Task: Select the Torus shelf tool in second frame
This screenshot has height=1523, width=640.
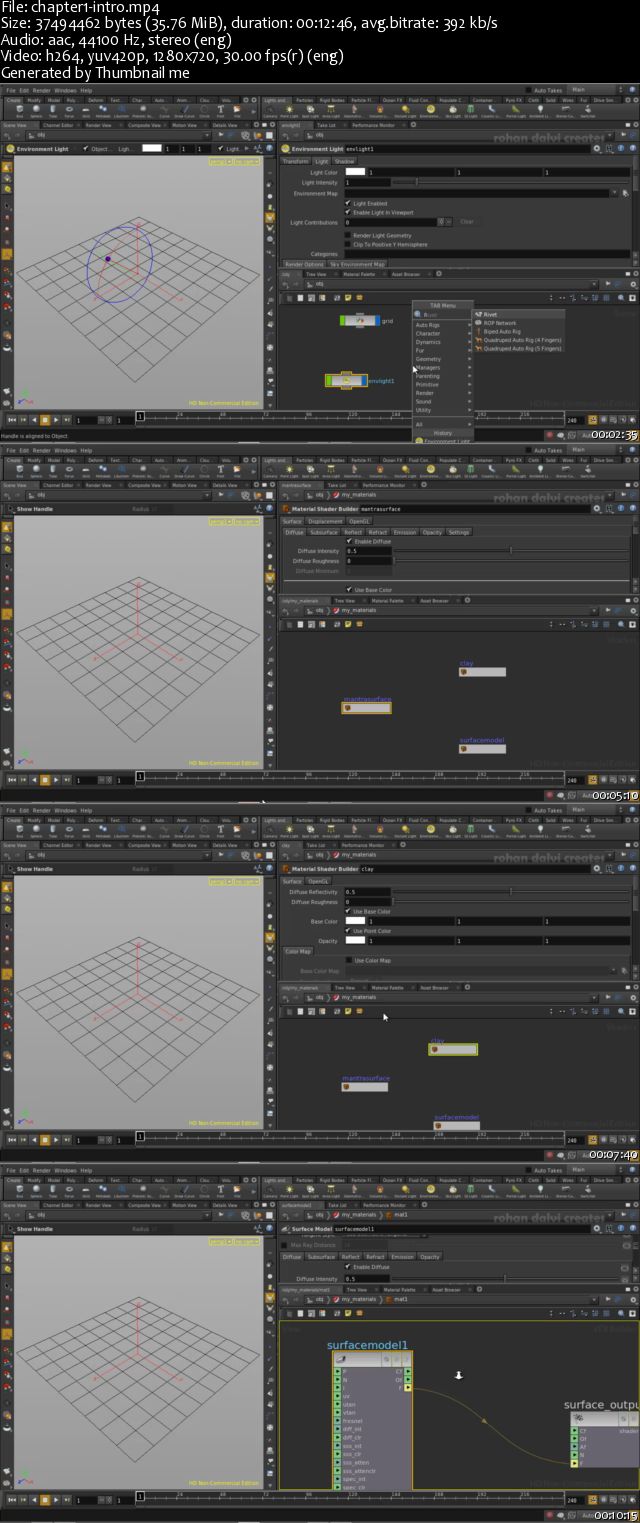Action: coord(70,470)
